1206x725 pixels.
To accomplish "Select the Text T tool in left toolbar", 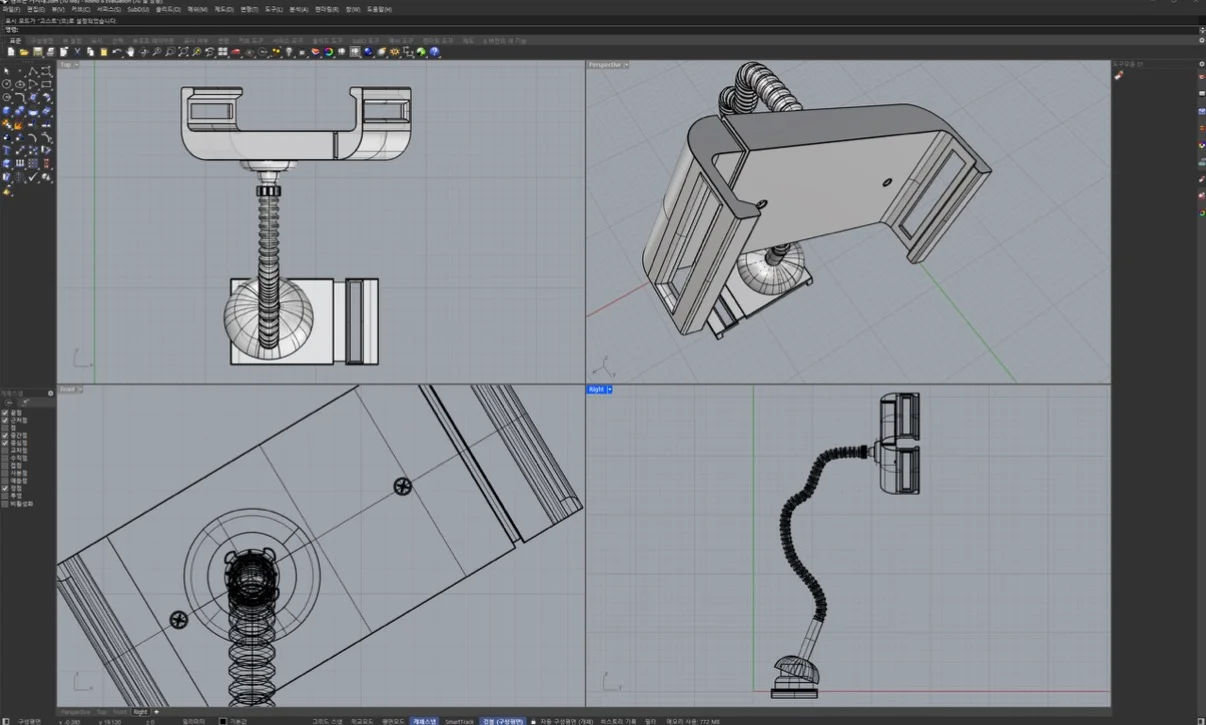I will point(7,150).
